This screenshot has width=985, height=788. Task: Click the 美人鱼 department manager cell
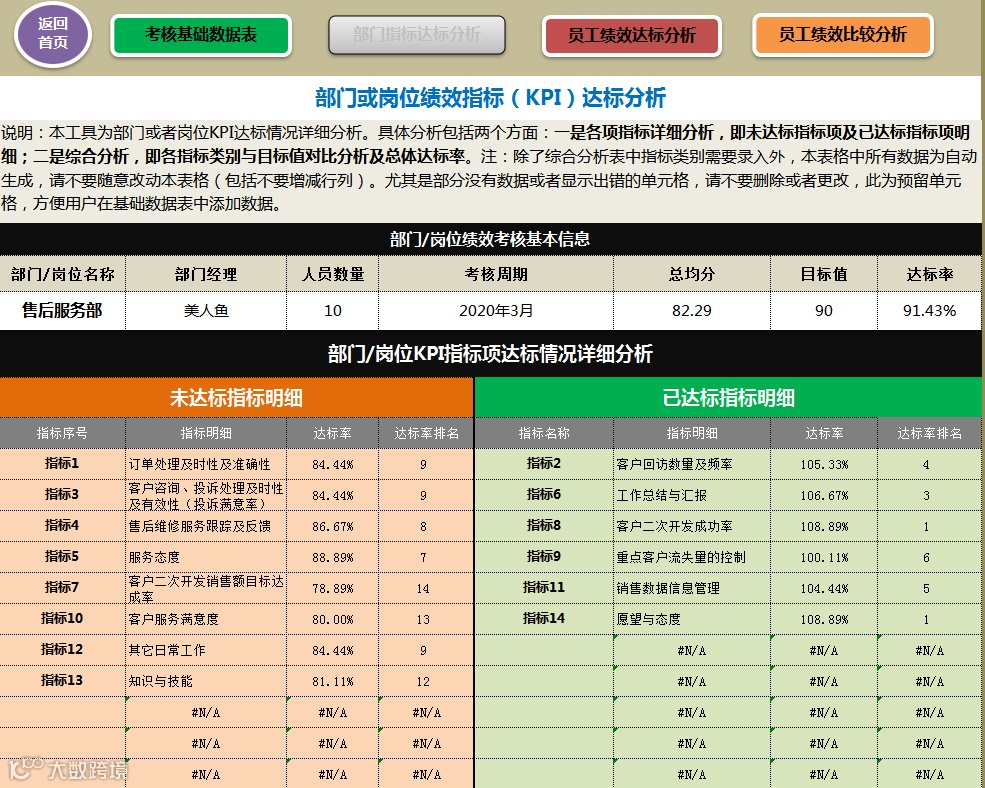[x=206, y=310]
